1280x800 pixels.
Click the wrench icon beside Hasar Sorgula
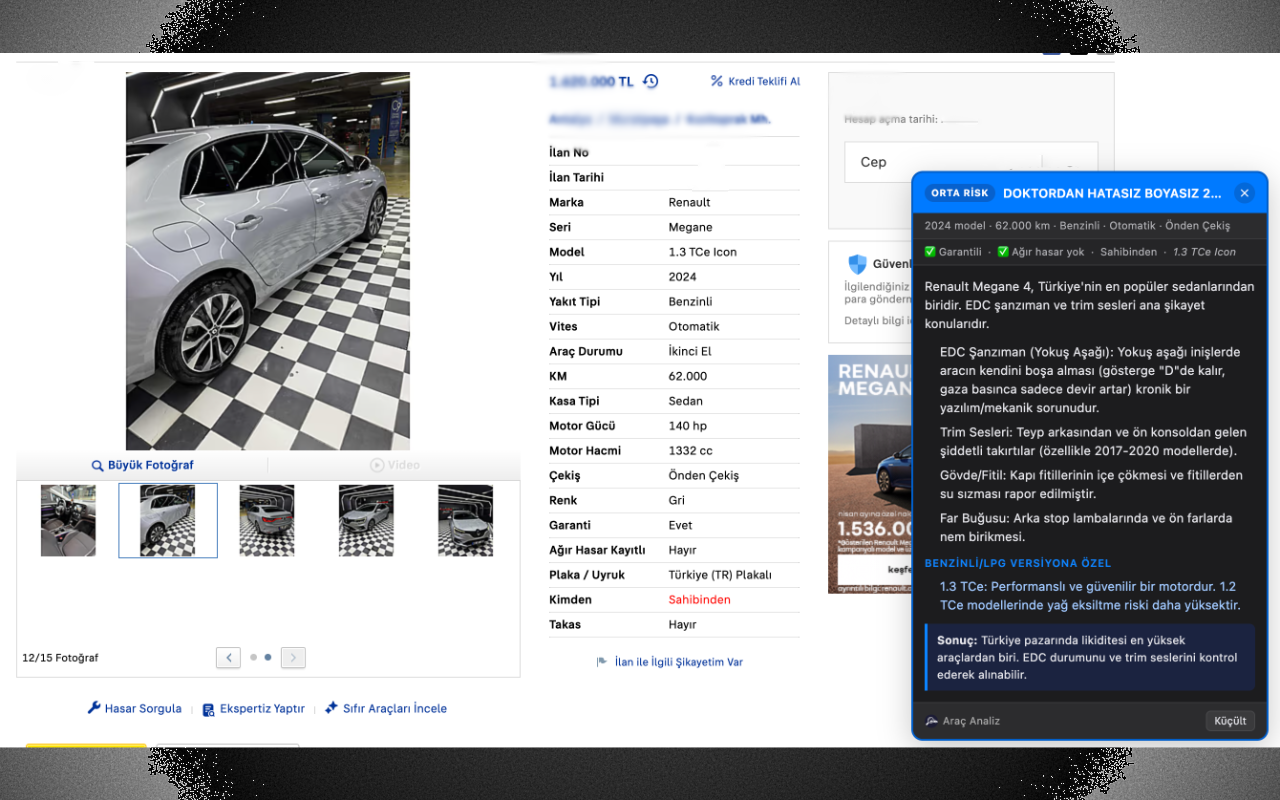tap(94, 708)
